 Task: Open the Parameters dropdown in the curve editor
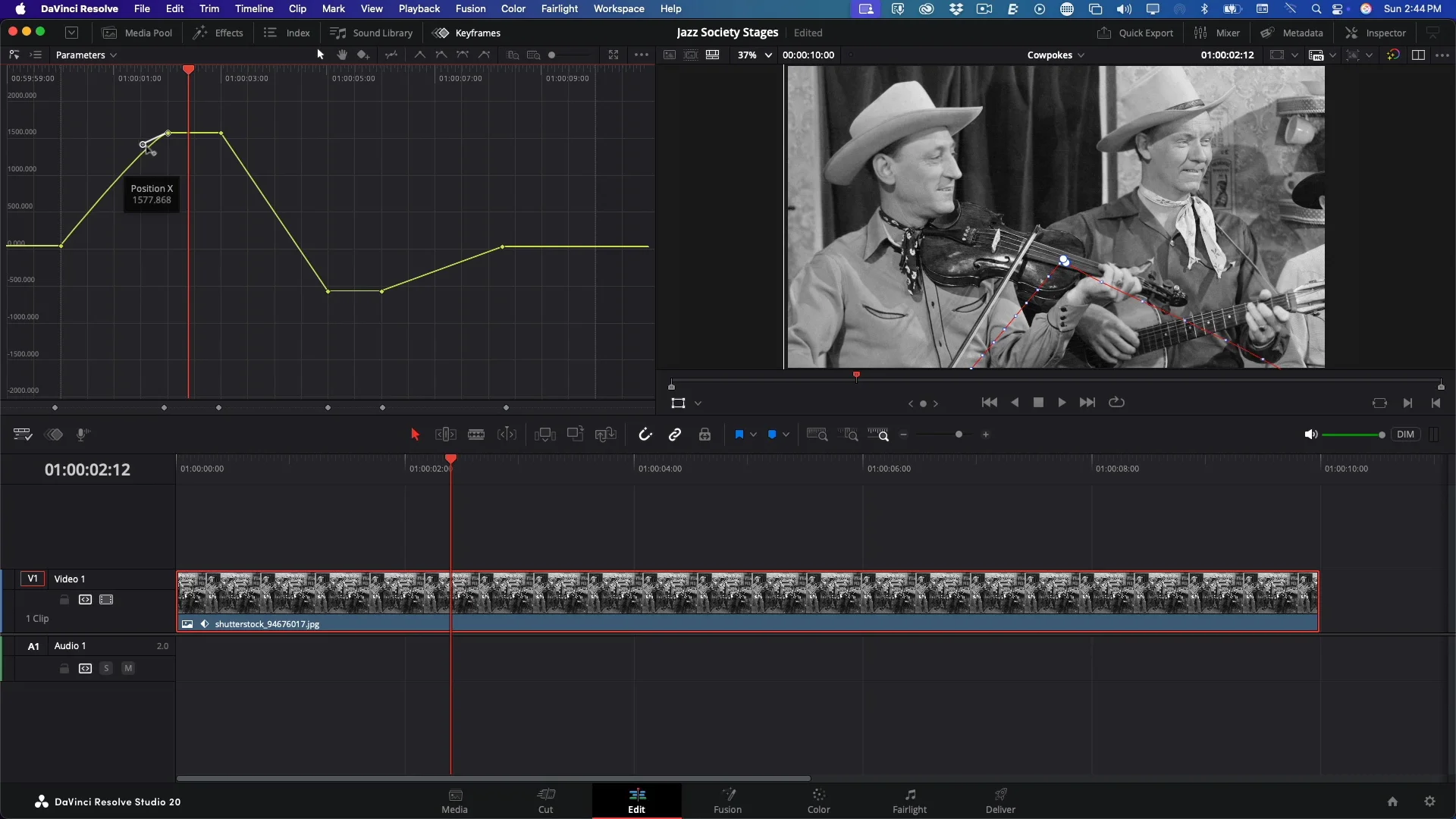coord(86,55)
